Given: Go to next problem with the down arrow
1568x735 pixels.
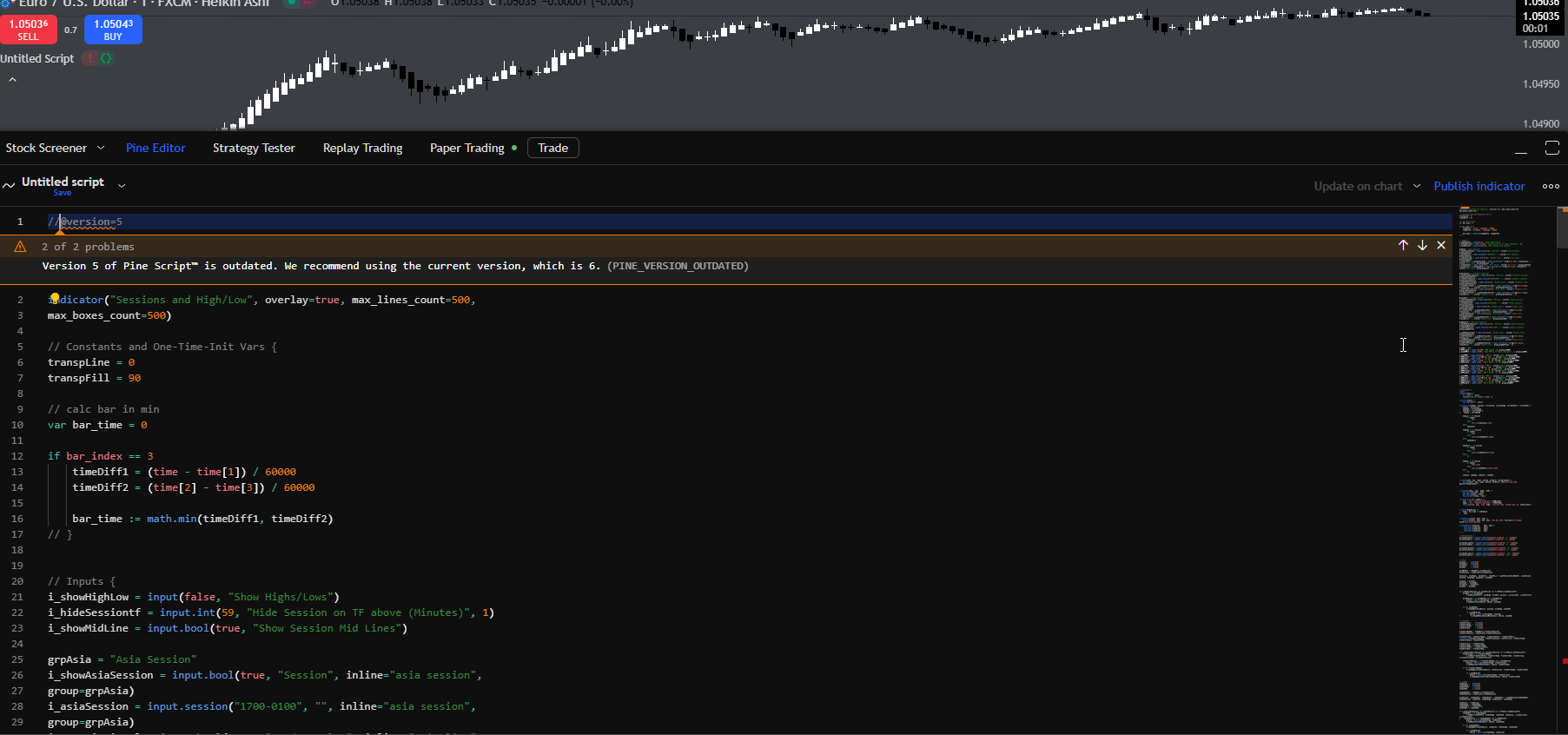Looking at the screenshot, I should (x=1422, y=245).
